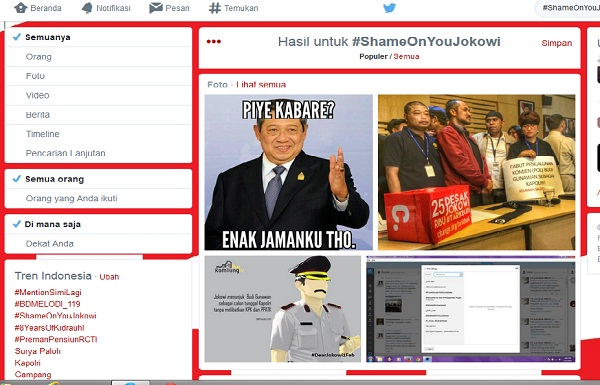Select Orang yang Anda ikuti
Viewport: 600px width, 385px height.
[98, 198]
